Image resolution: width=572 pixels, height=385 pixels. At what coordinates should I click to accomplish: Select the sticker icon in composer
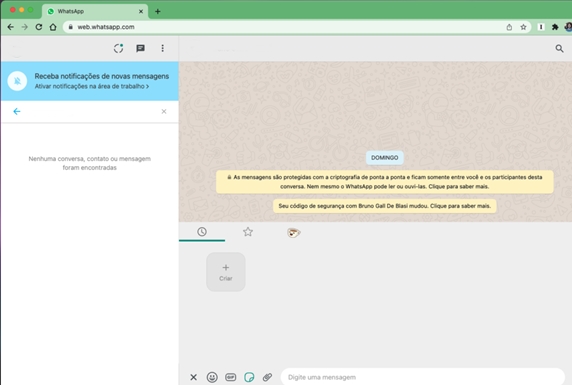point(249,377)
